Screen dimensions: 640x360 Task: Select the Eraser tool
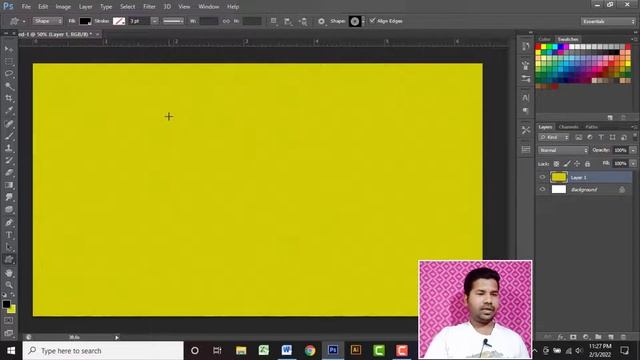[x=9, y=173]
